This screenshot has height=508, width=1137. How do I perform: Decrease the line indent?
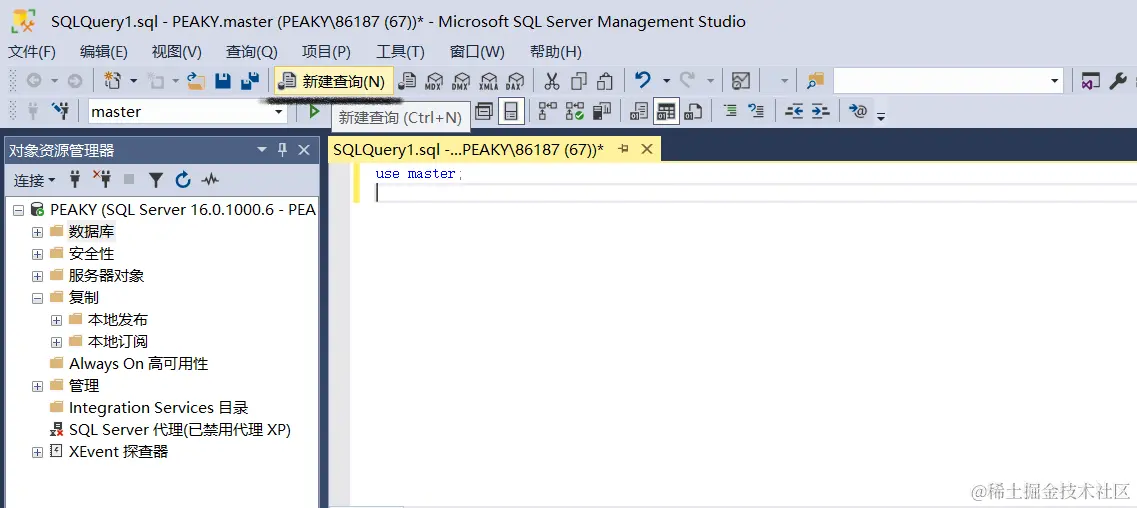(x=794, y=111)
